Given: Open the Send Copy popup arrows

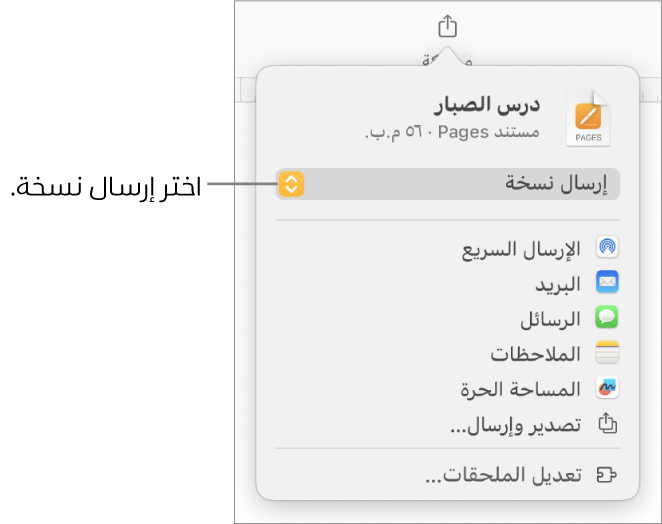Looking at the screenshot, I should tap(290, 184).
